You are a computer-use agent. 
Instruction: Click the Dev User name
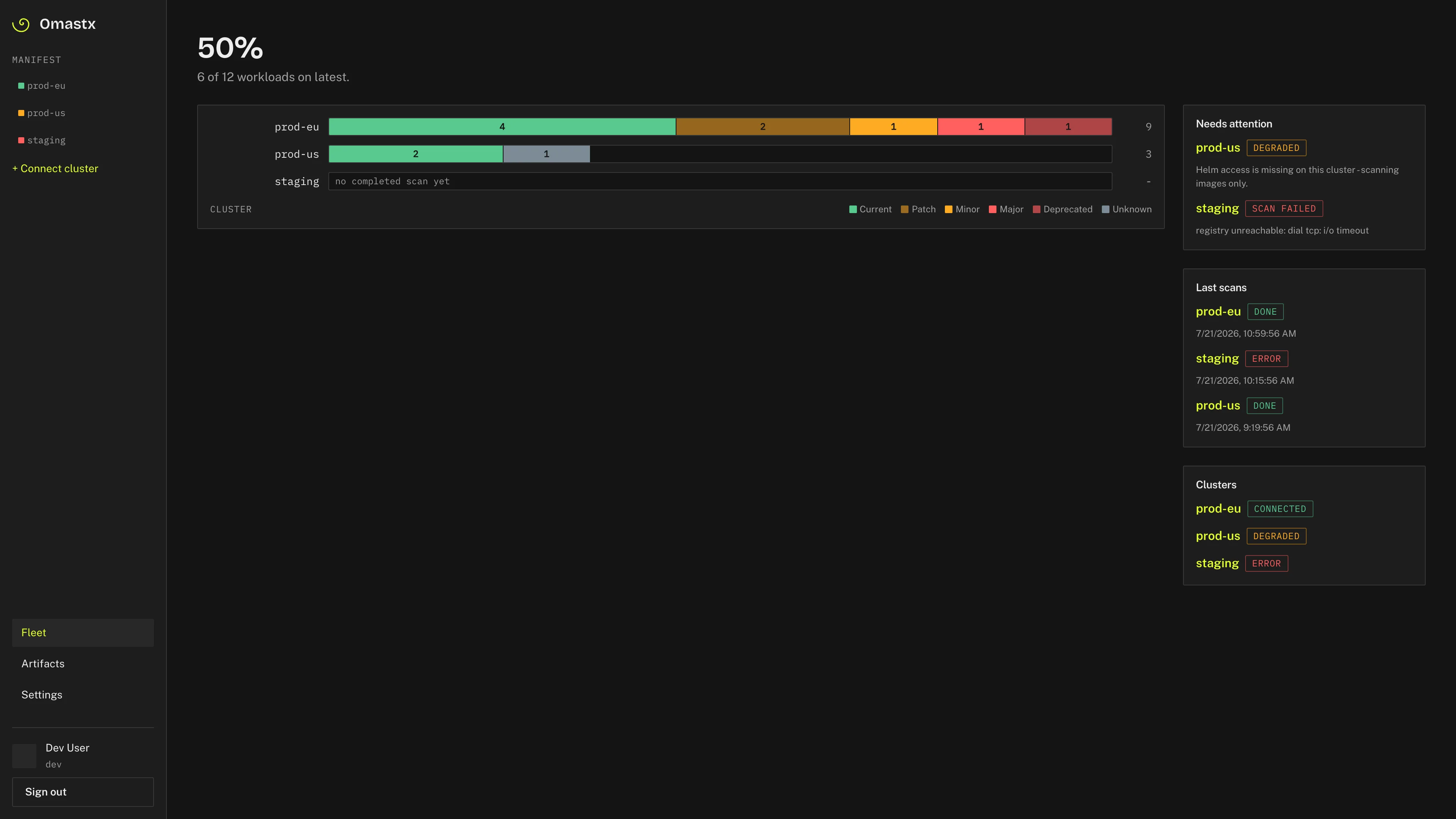pyautogui.click(x=67, y=748)
